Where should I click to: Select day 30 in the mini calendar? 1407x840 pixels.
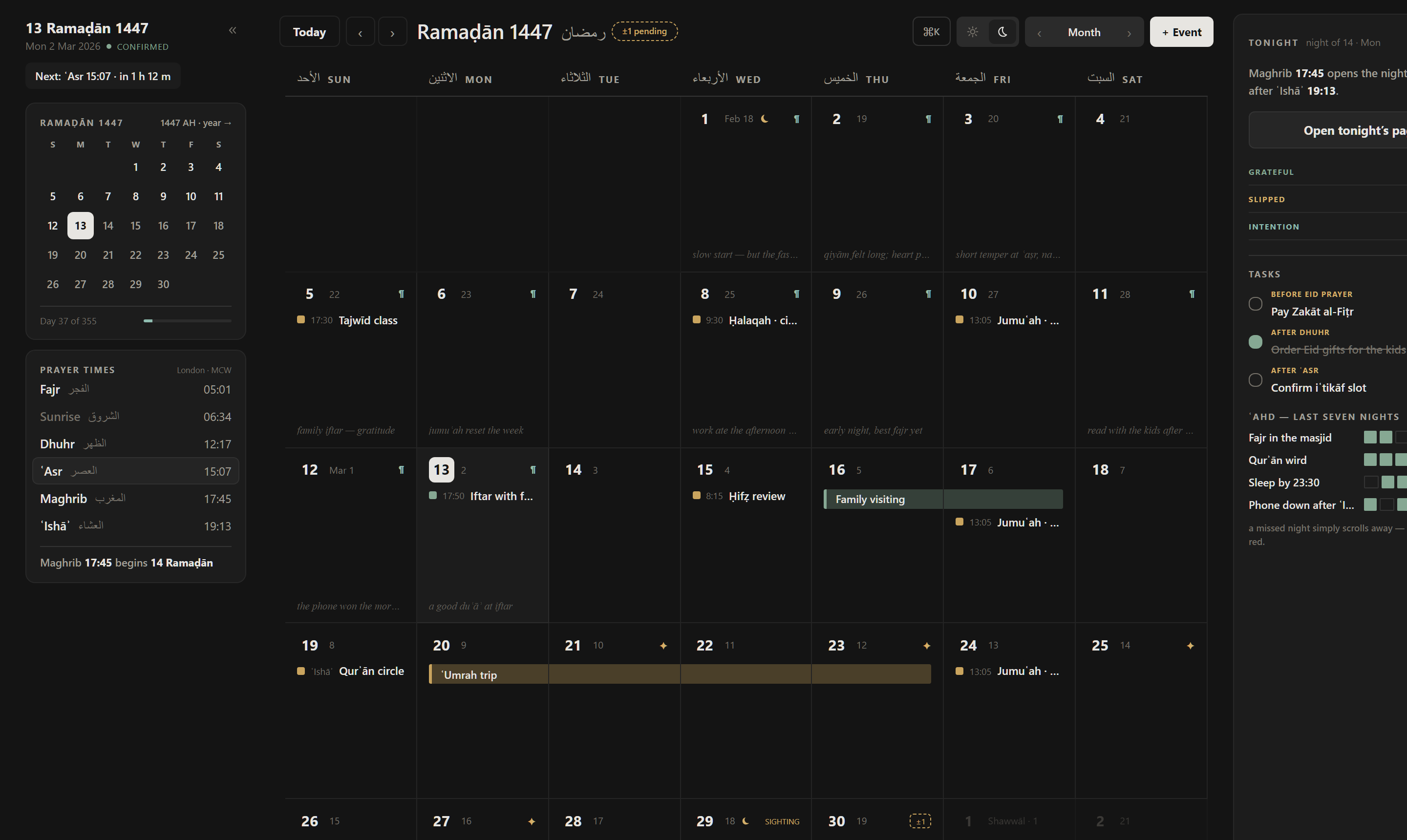click(163, 284)
